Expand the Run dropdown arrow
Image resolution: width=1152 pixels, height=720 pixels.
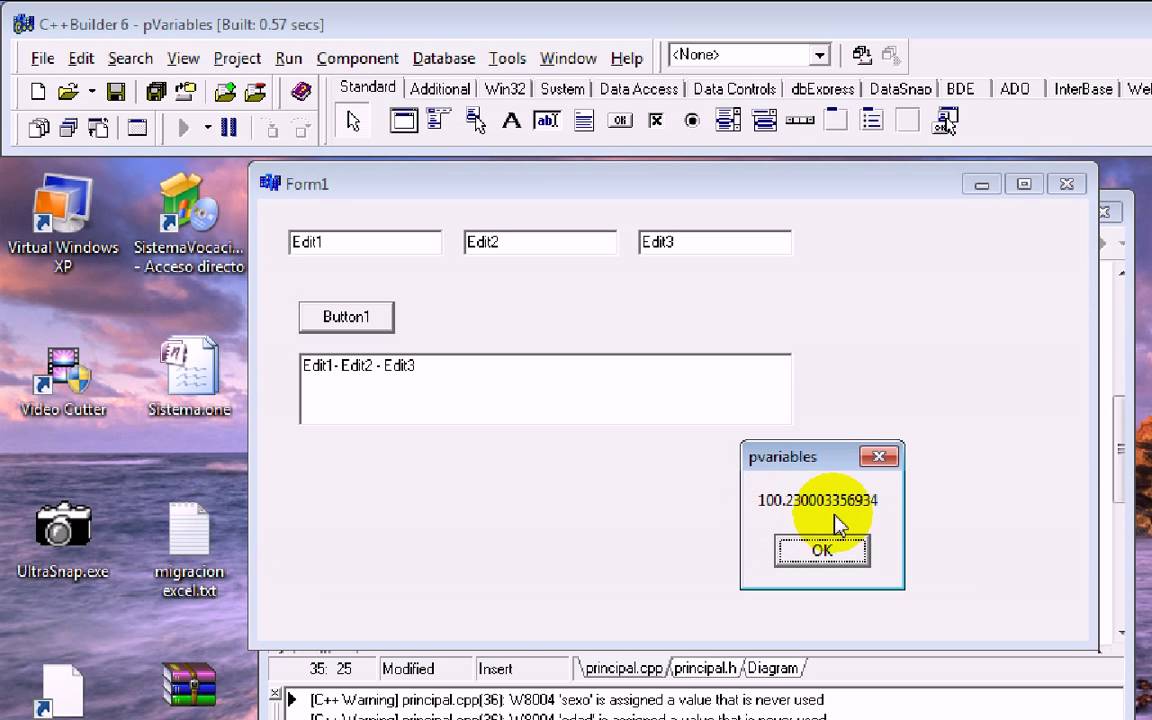208,128
